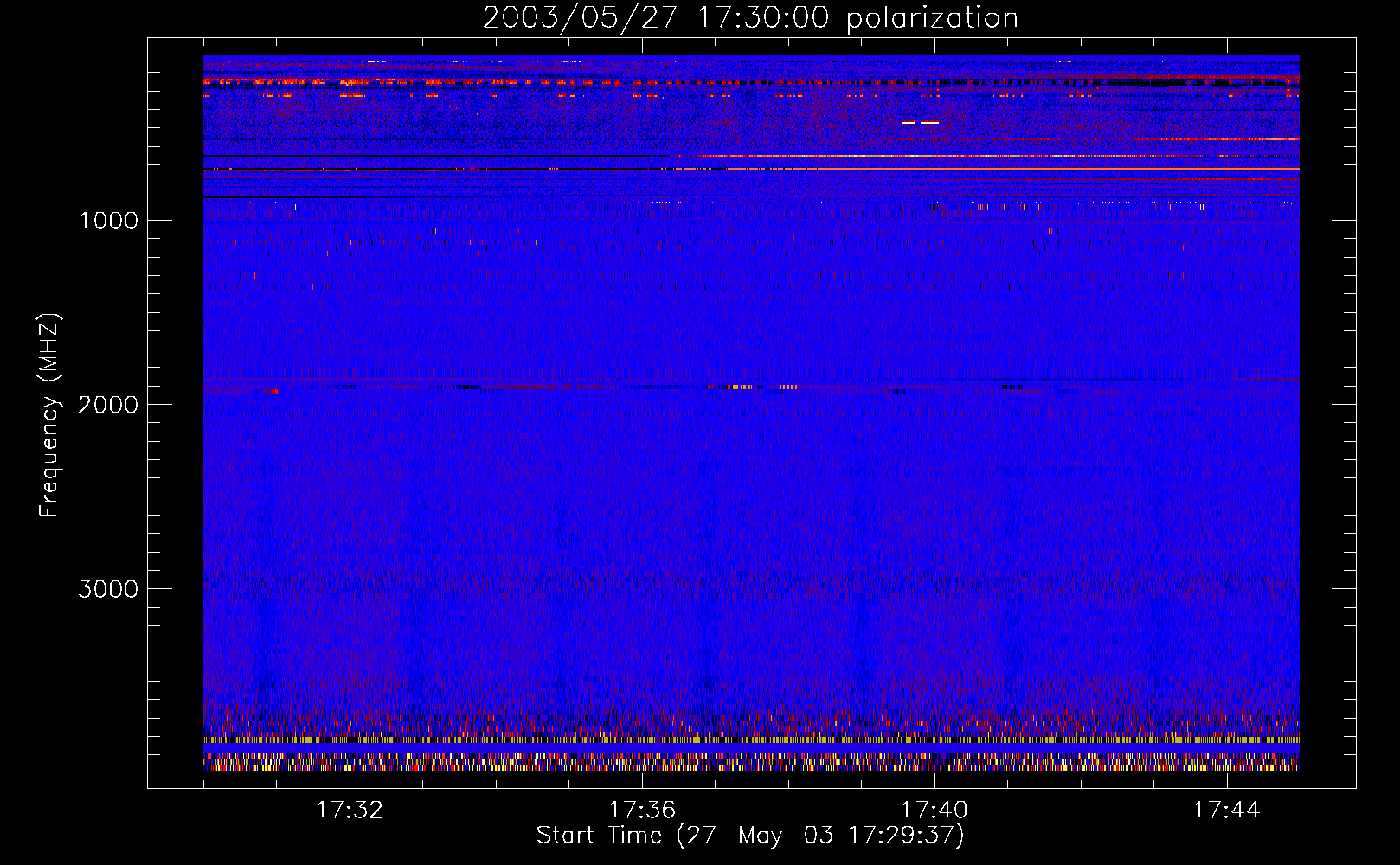Select the 3000 frequency tick label
The width and height of the screenshot is (1400, 865).
coord(108,589)
